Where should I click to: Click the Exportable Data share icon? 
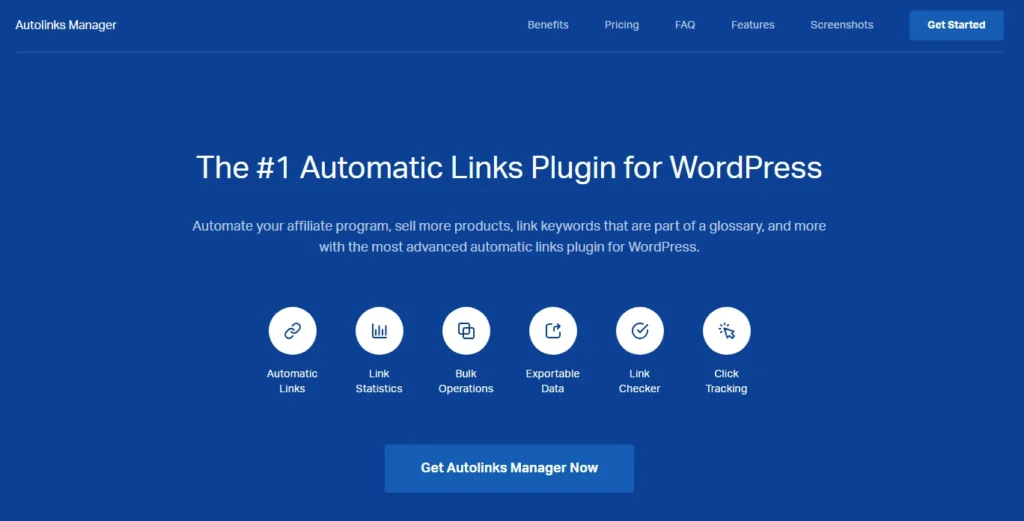(553, 331)
